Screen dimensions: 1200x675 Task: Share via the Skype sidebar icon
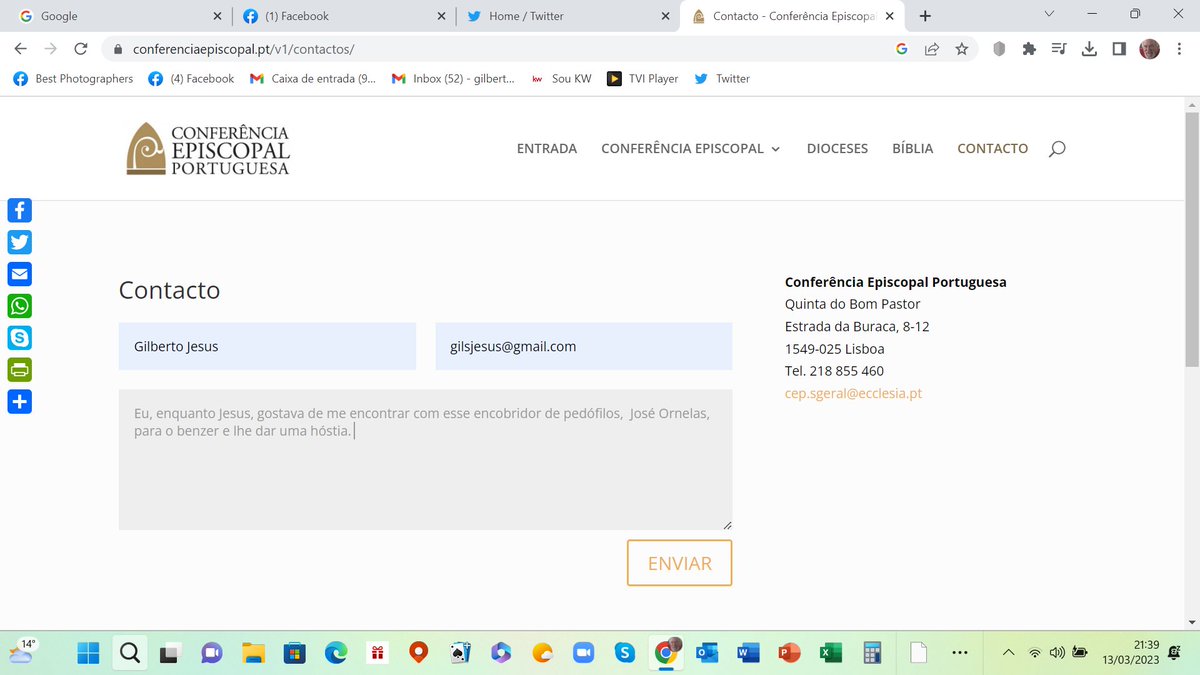[x=19, y=338]
